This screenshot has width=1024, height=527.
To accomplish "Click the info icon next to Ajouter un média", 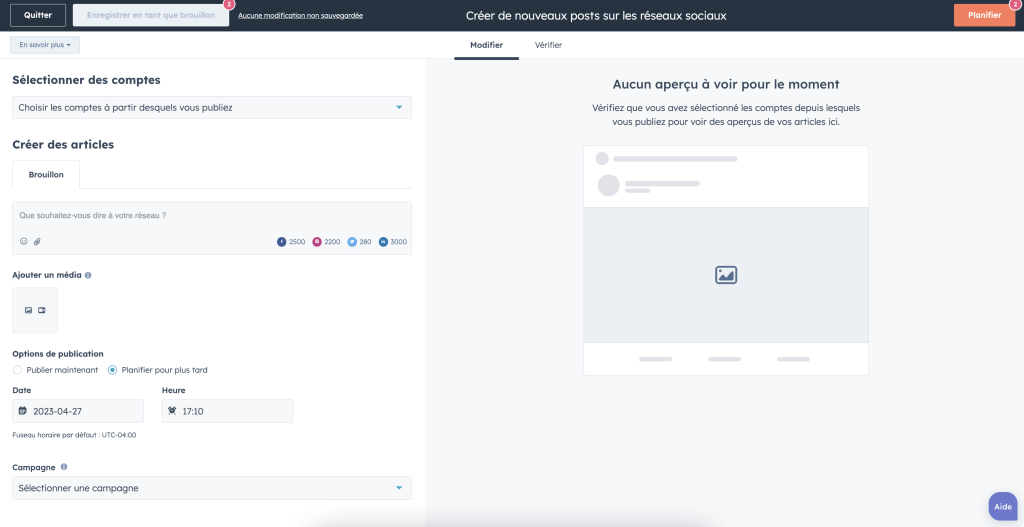I will 88,276.
